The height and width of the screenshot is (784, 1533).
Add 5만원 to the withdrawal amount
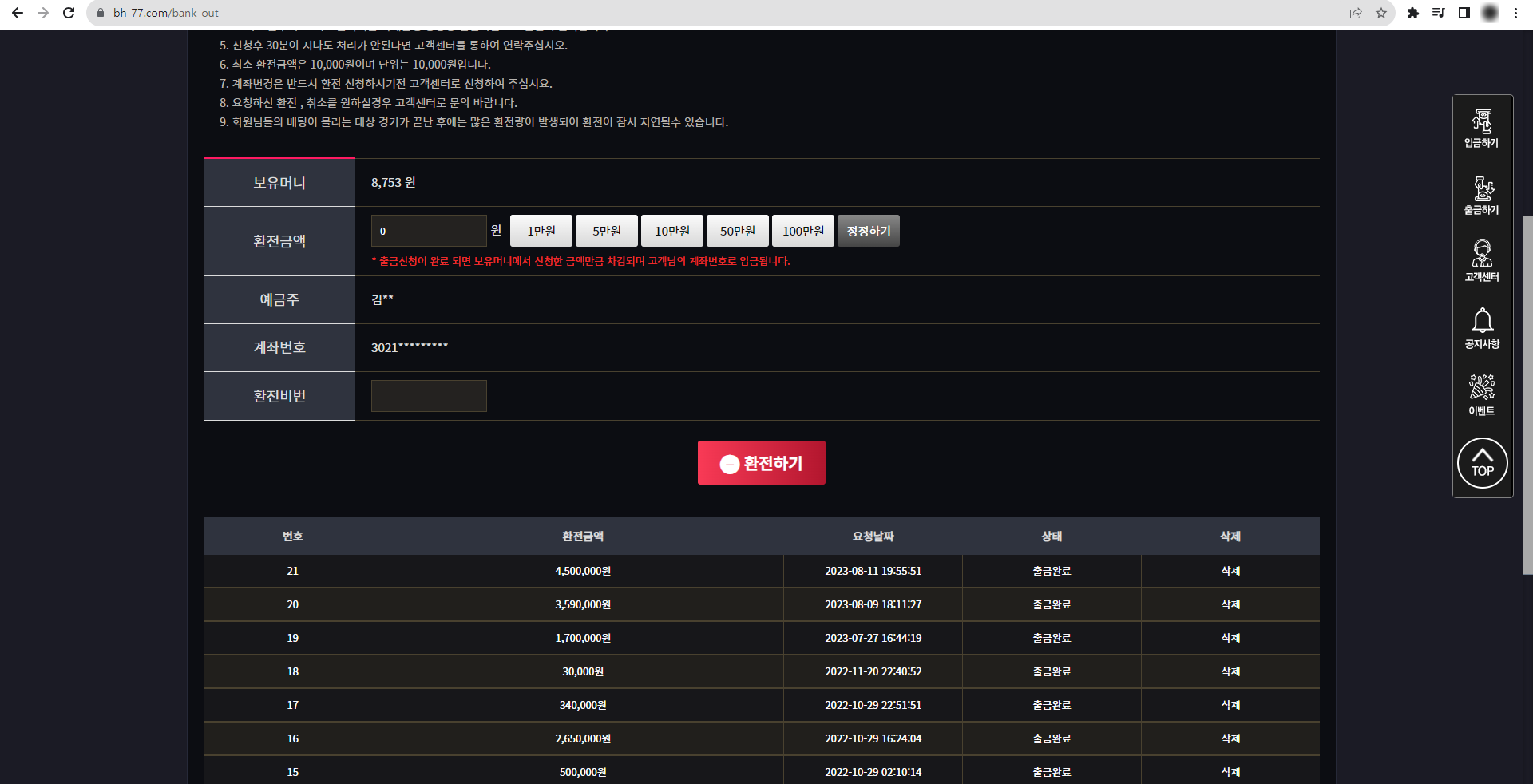pyautogui.click(x=607, y=231)
